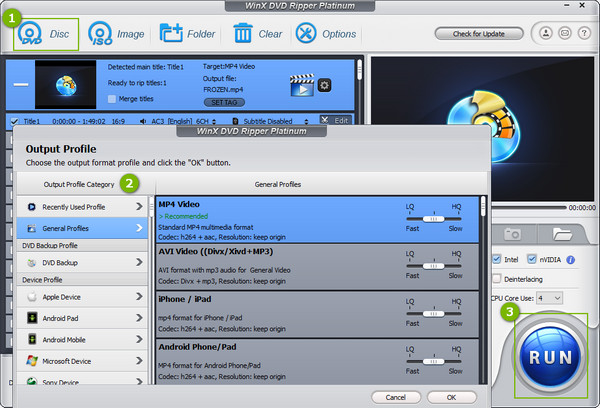Expand Android Mobile chevron arrow
This screenshot has width=600, height=408.
tap(139, 339)
